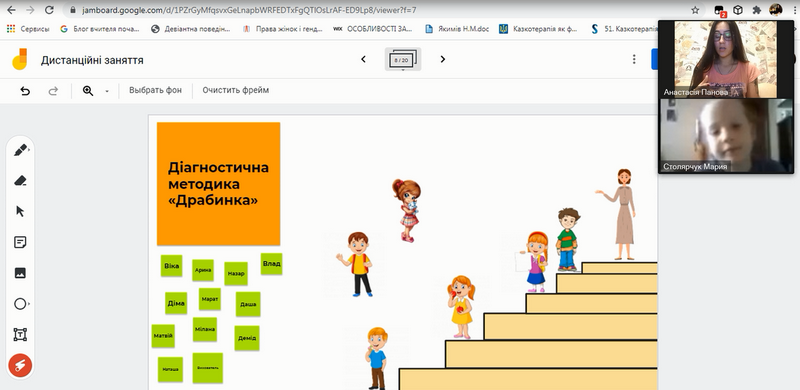Open the Chrome profile avatar
The image size is (800, 390).
776,10
